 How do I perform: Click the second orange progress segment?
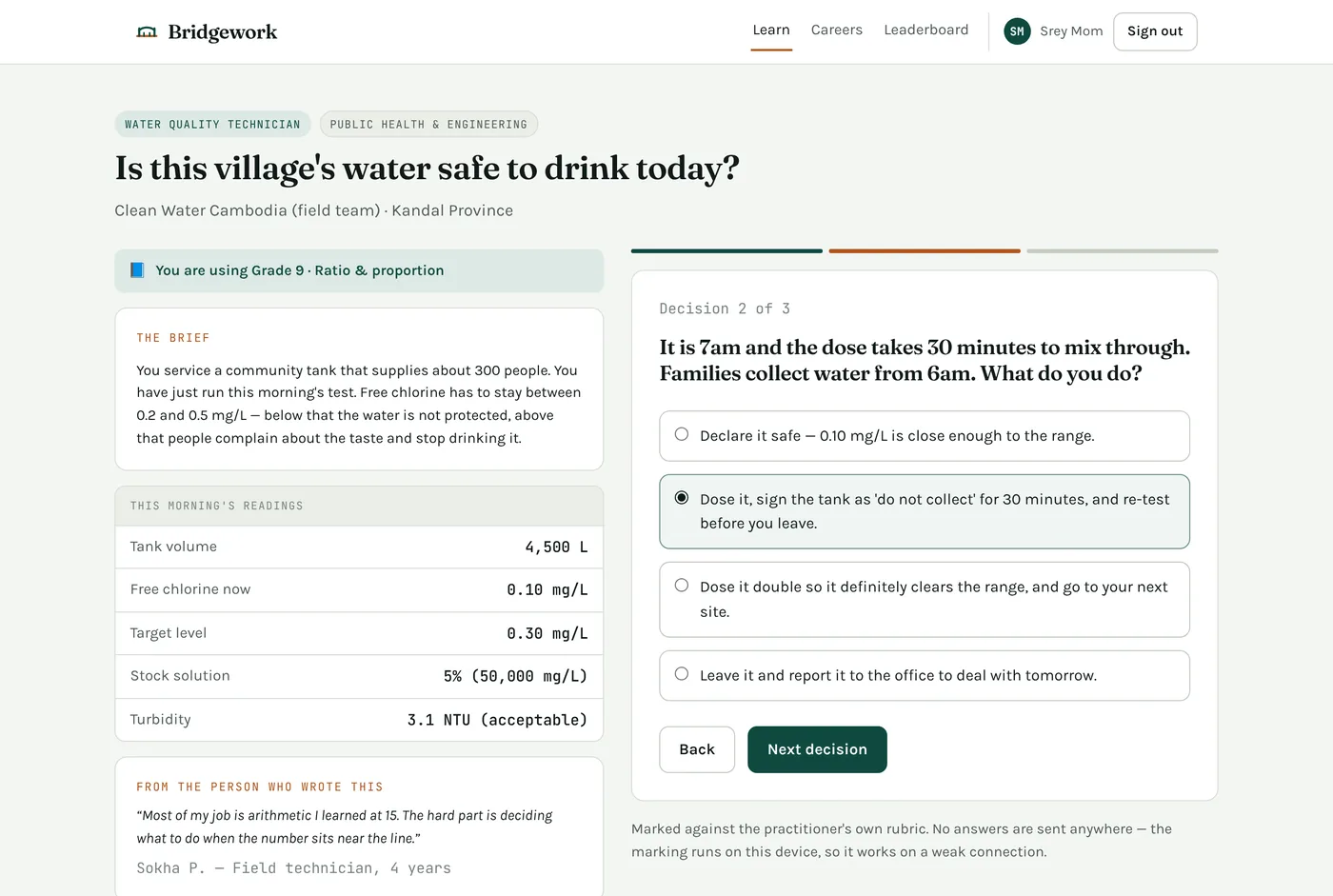coord(925,251)
